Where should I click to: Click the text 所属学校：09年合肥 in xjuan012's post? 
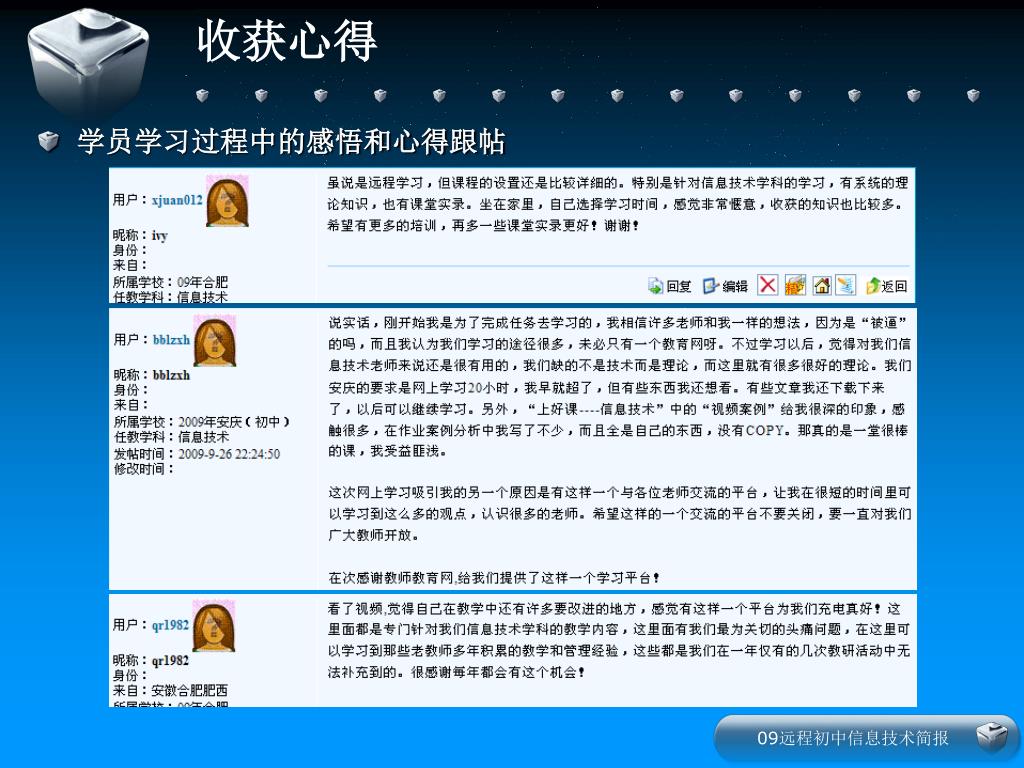170,282
